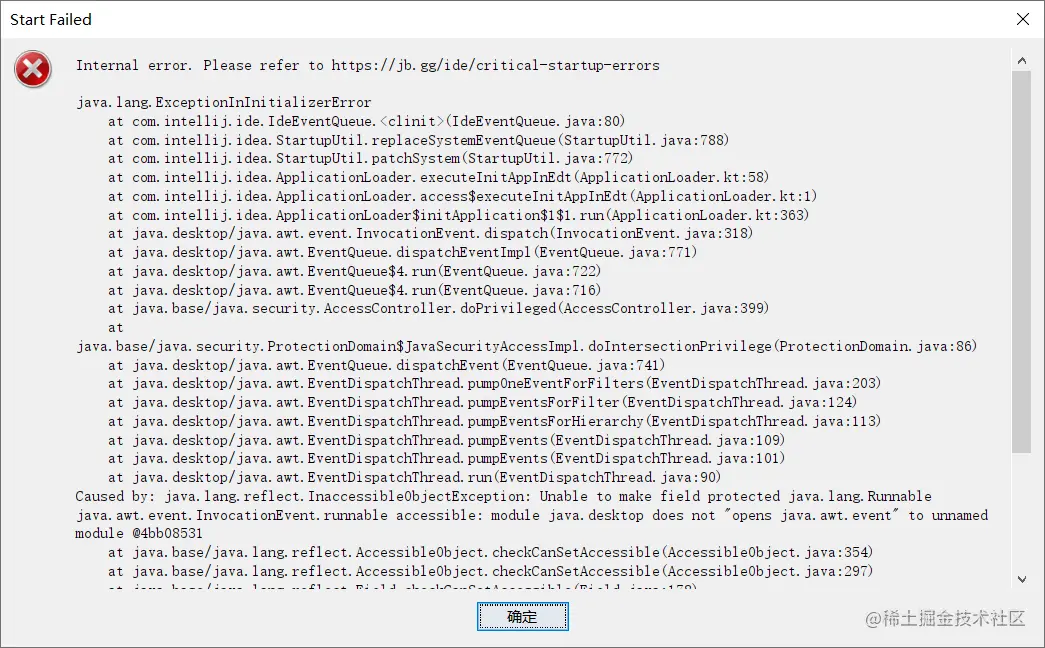Click the AccessController.doPrivileged stack line
Screen dimensions: 1045x648
pyautogui.click(x=439, y=309)
